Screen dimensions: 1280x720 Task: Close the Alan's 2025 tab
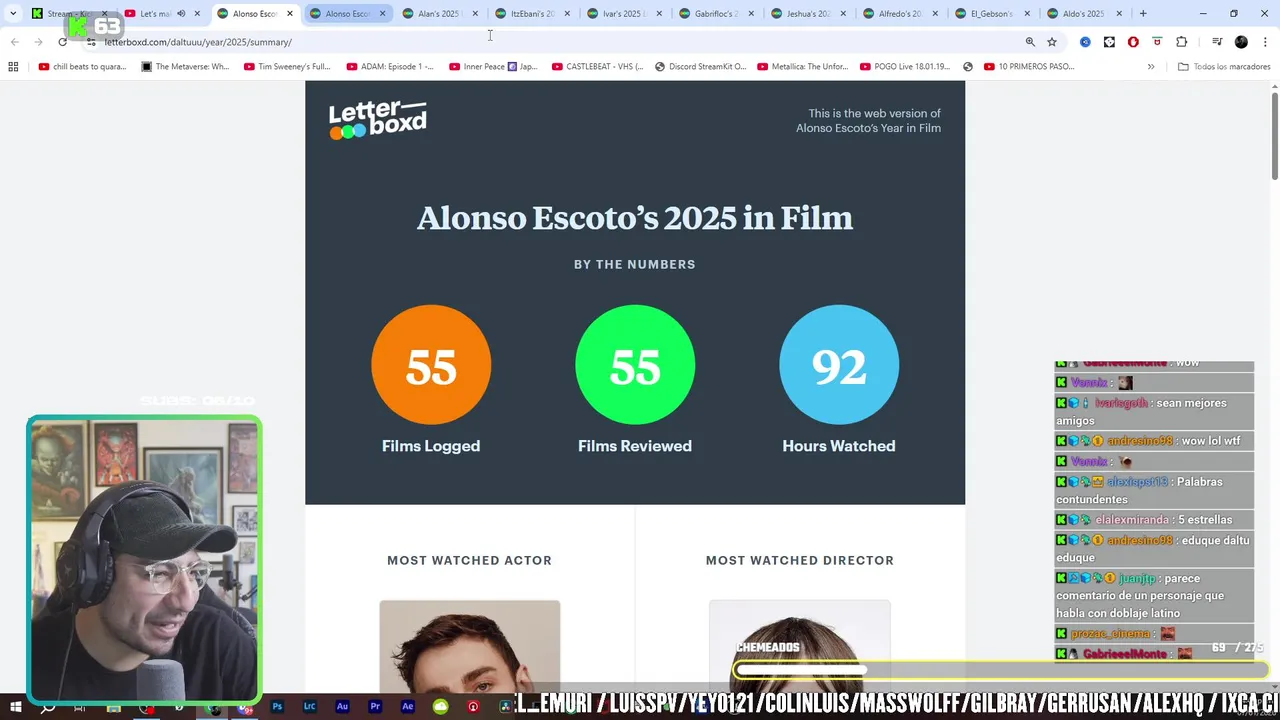pyautogui.click(x=475, y=14)
